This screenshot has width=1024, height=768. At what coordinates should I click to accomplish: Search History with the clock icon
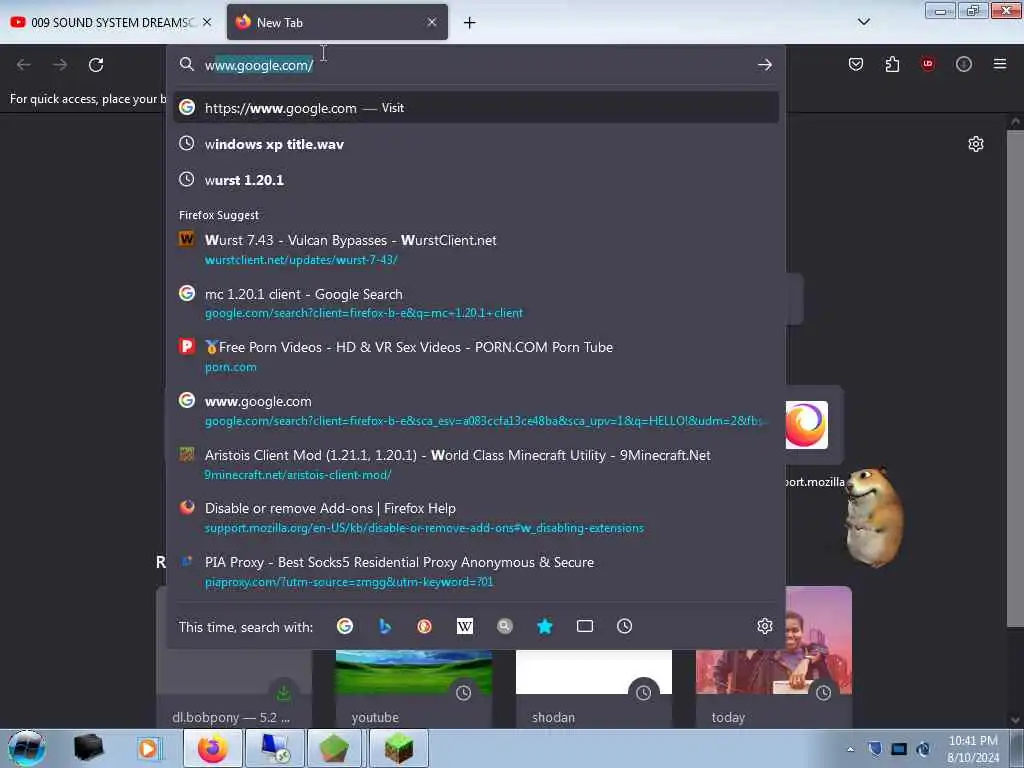click(x=624, y=626)
